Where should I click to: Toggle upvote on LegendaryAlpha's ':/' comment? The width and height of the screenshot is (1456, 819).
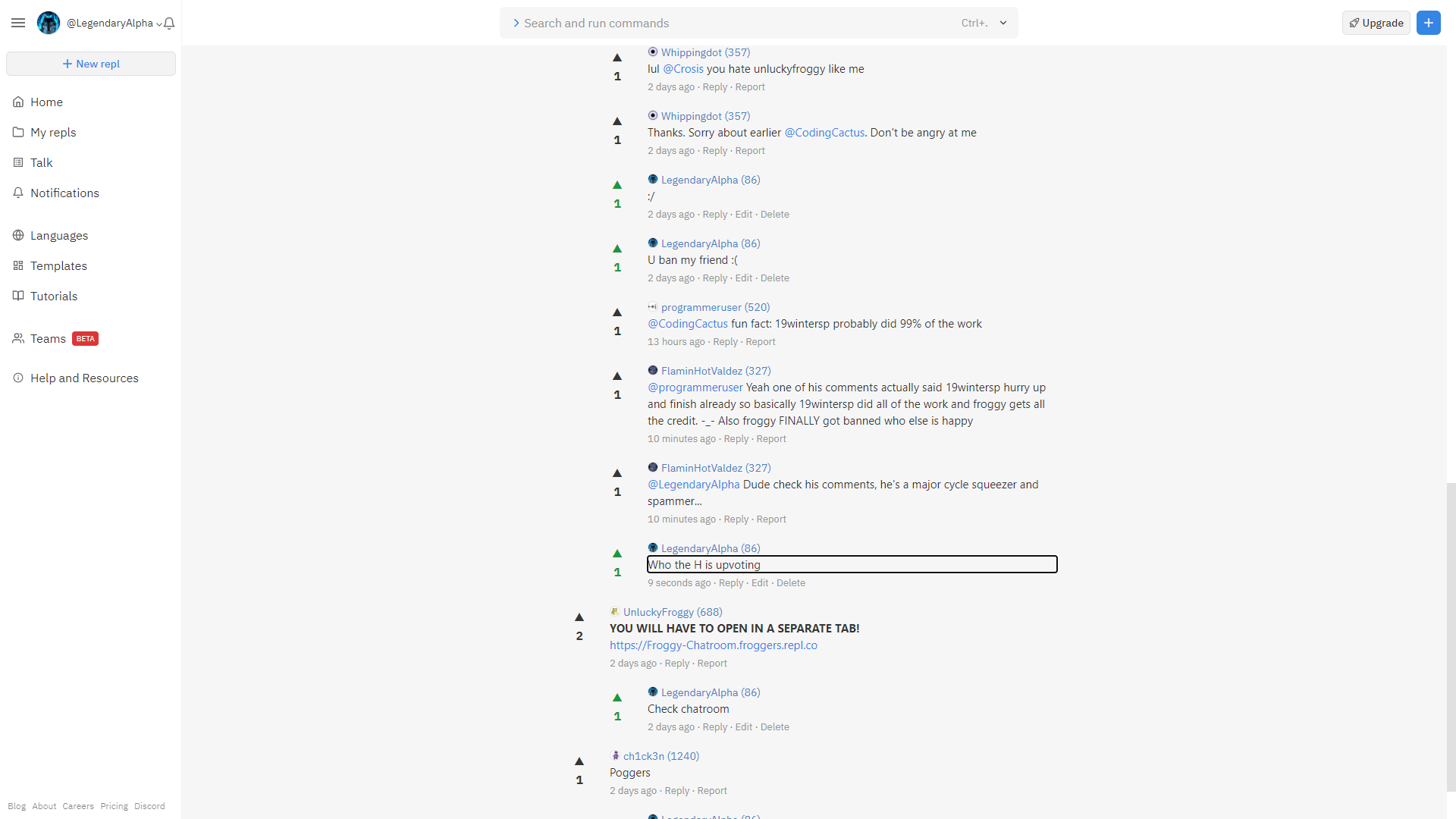[x=617, y=185]
